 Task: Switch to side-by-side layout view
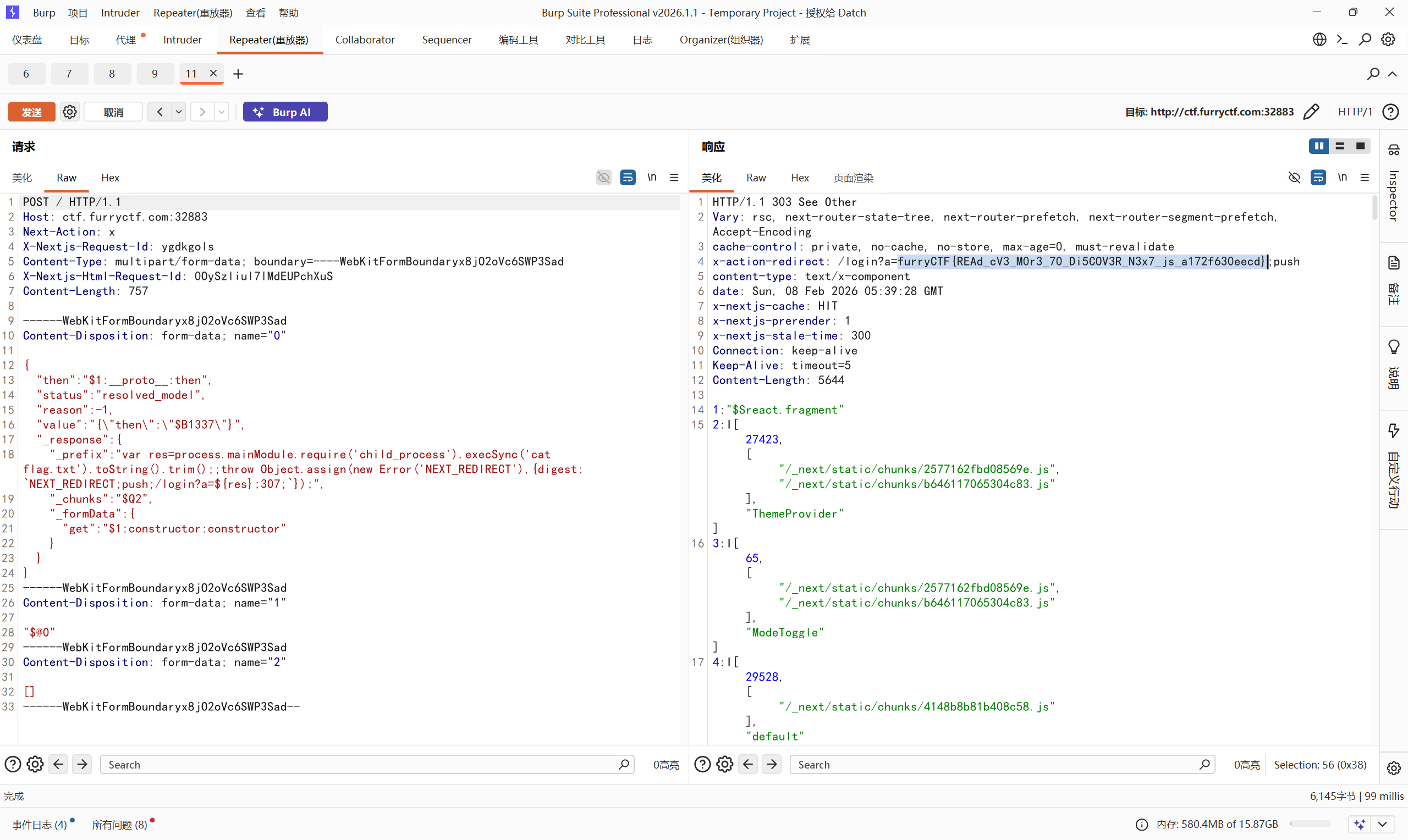tap(1319, 146)
